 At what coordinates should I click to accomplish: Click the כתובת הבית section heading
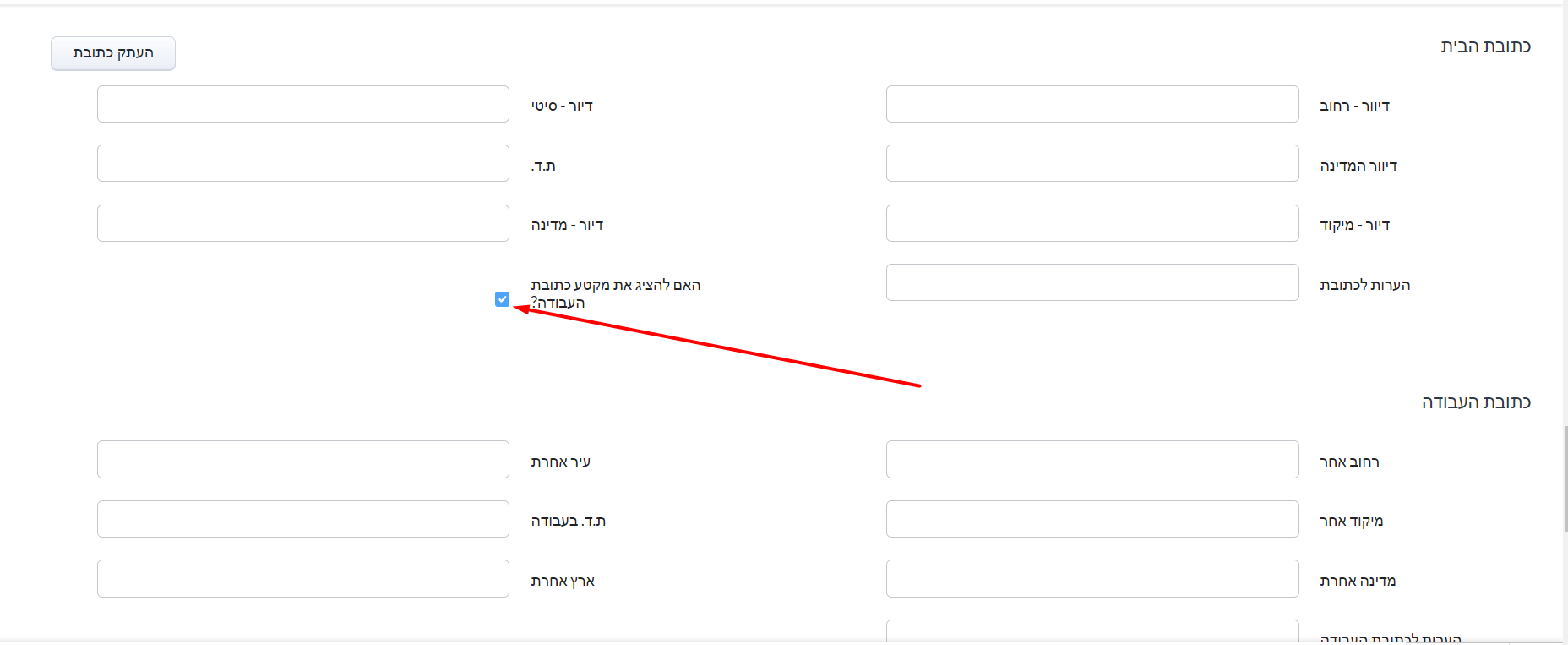coord(1485,46)
